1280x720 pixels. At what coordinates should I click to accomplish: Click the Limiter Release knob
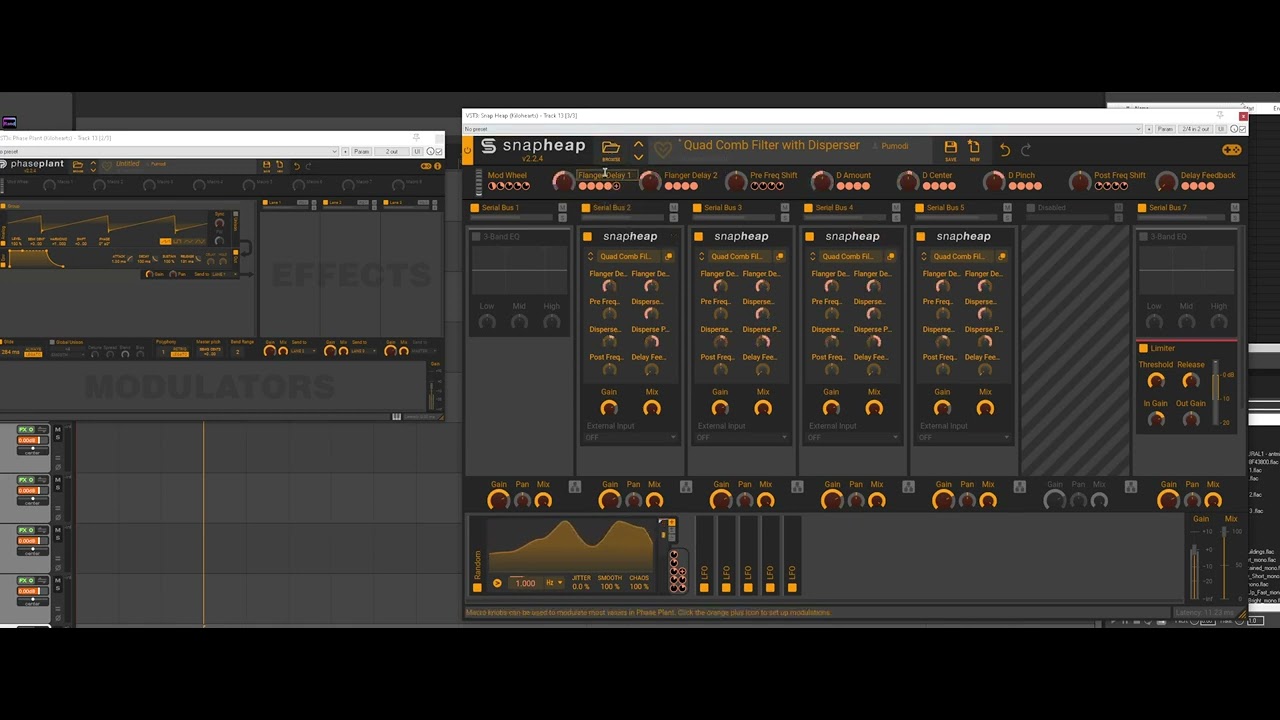1190,381
